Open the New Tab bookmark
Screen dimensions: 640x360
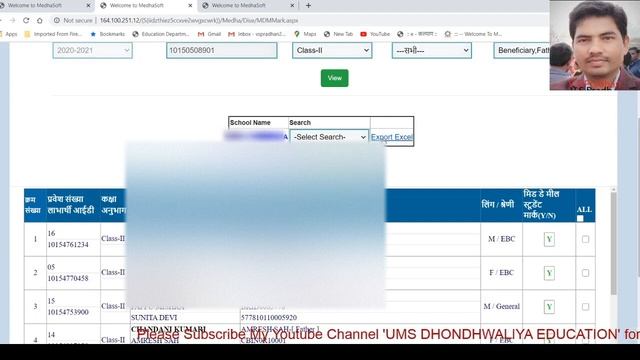(x=338, y=34)
